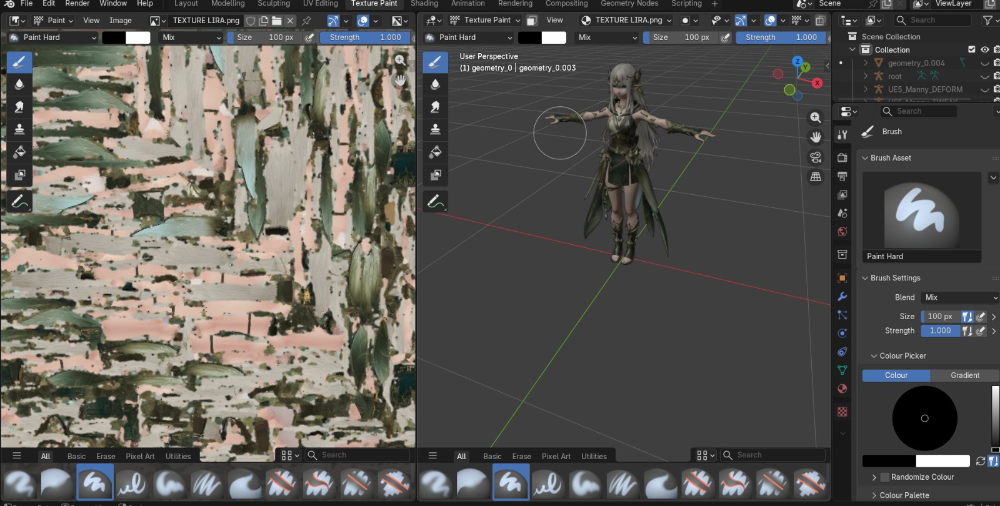Collapse the Brush Asset panel
Image resolution: width=1000 pixels, height=506 pixels.
tap(864, 158)
